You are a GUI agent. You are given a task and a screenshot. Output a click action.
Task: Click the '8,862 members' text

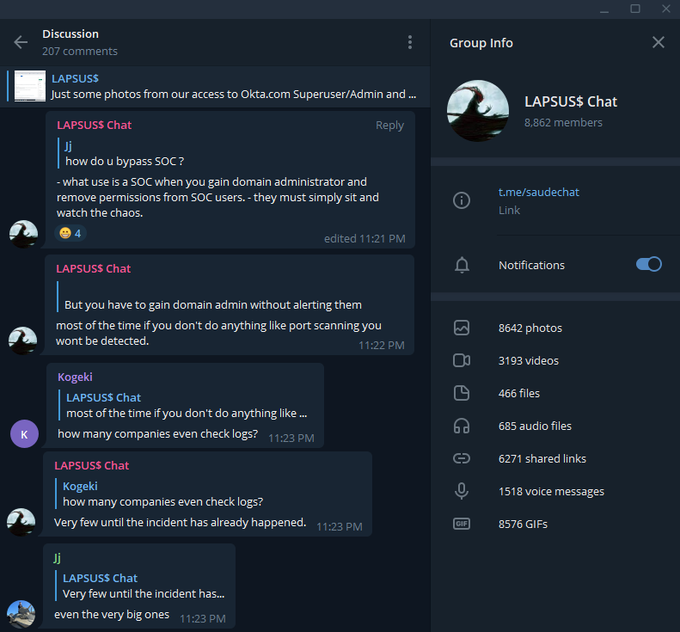563,123
